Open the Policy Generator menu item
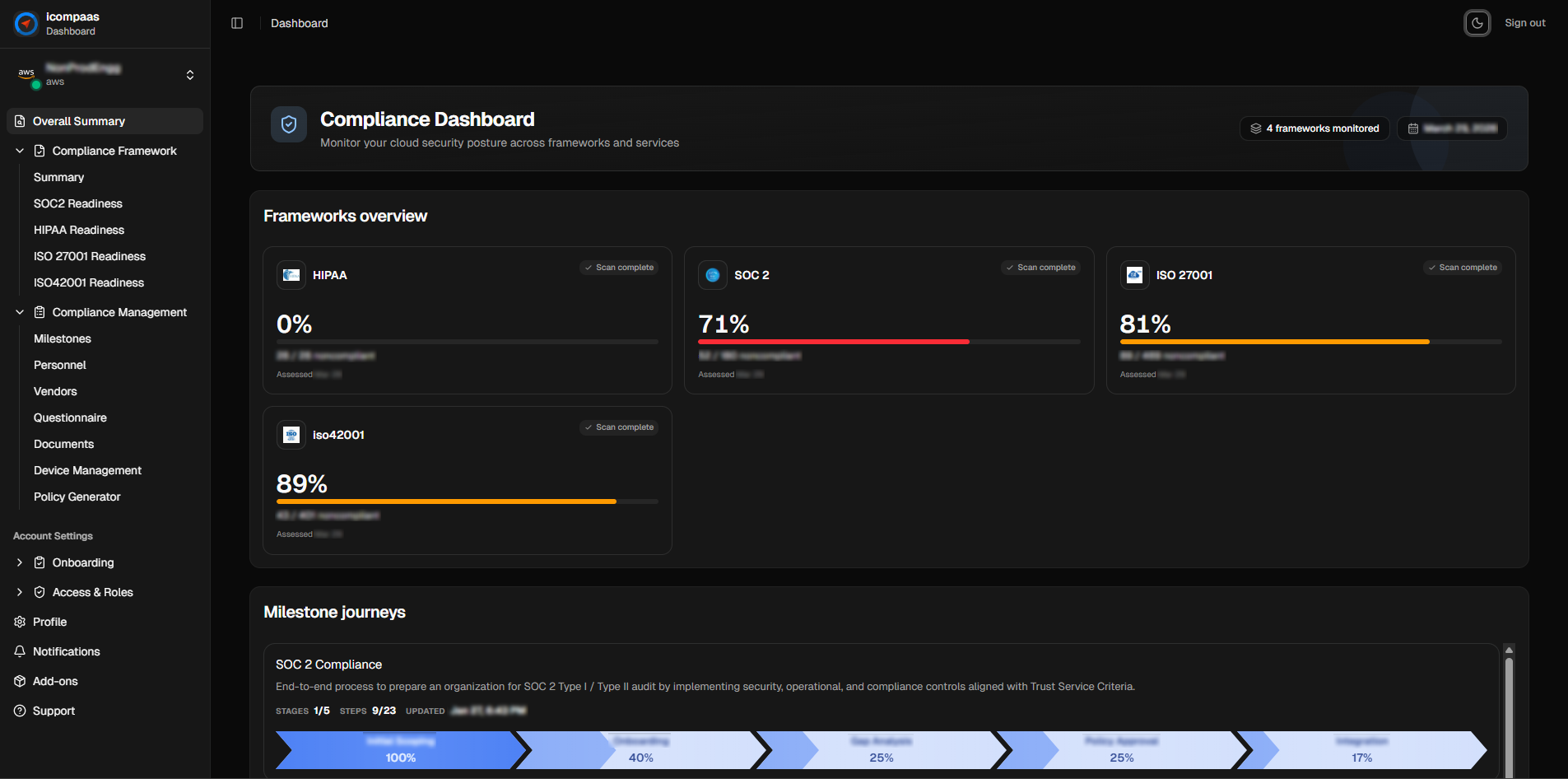Image resolution: width=1568 pixels, height=779 pixels. 77,497
